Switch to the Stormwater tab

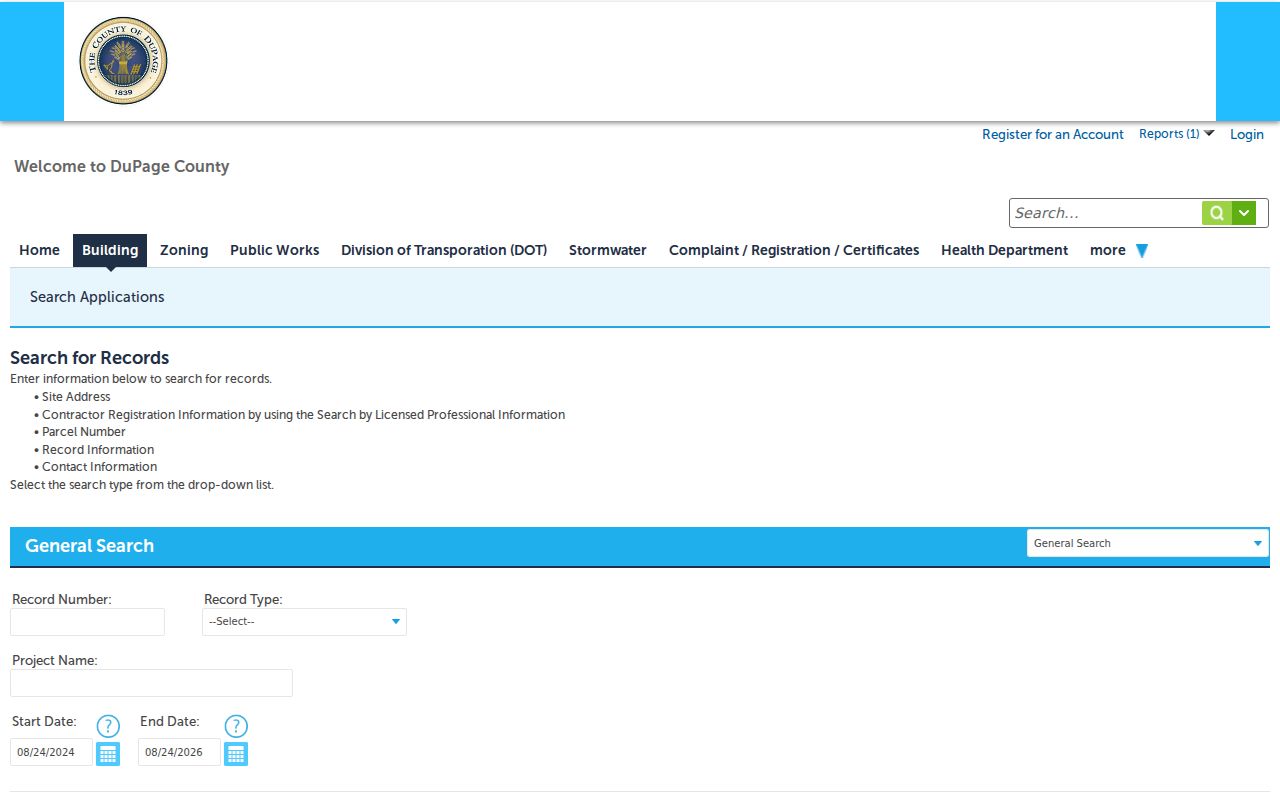click(608, 250)
